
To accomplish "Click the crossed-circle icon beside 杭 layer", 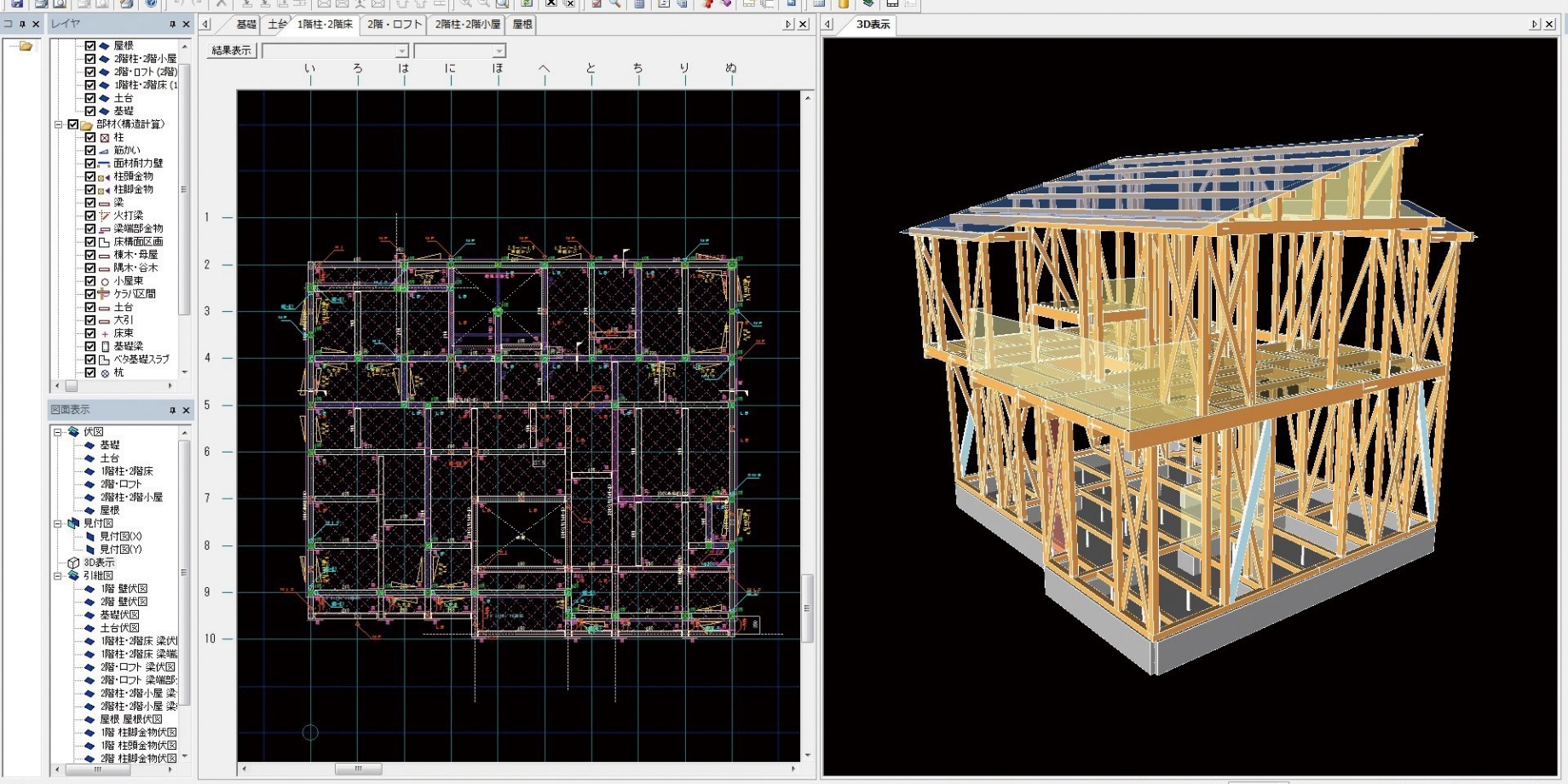I will pos(105,372).
